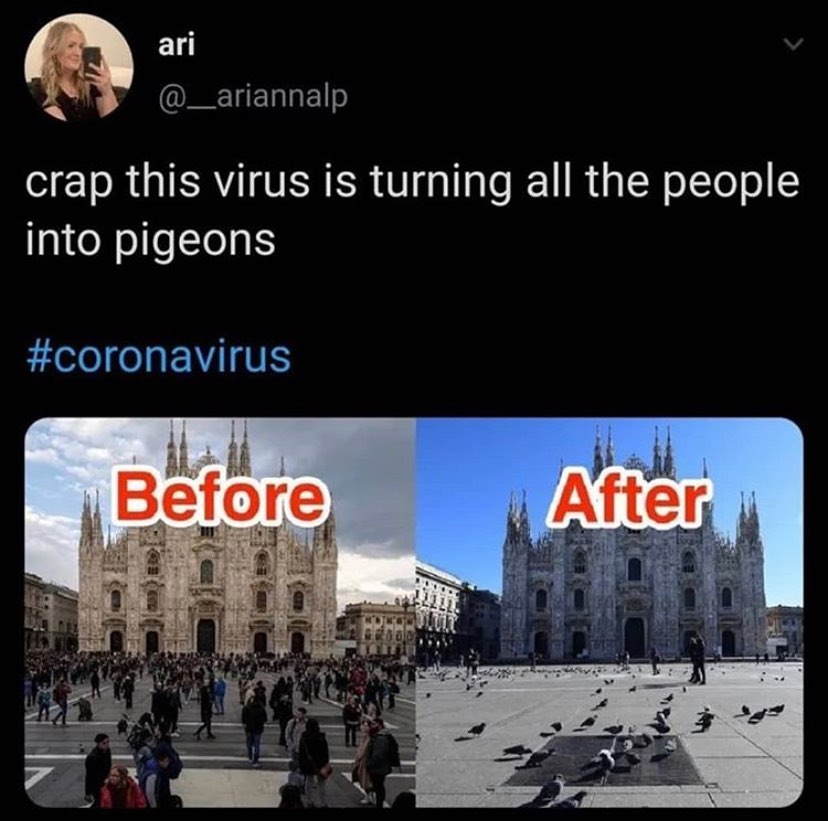The height and width of the screenshot is (821, 828).
Task: Select the tweet text about virus
Action: click(x=412, y=210)
